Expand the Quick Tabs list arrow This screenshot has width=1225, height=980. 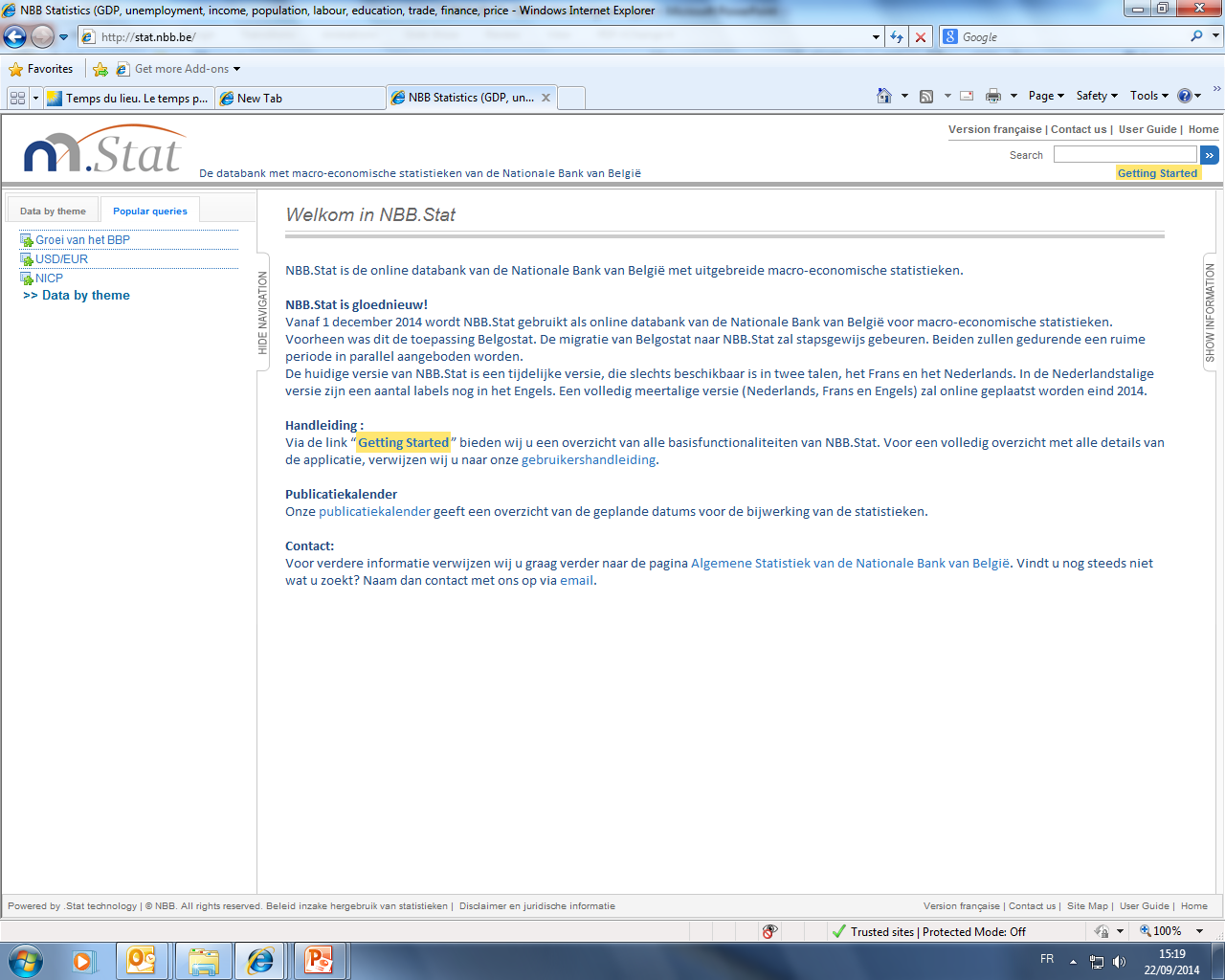[x=35, y=98]
